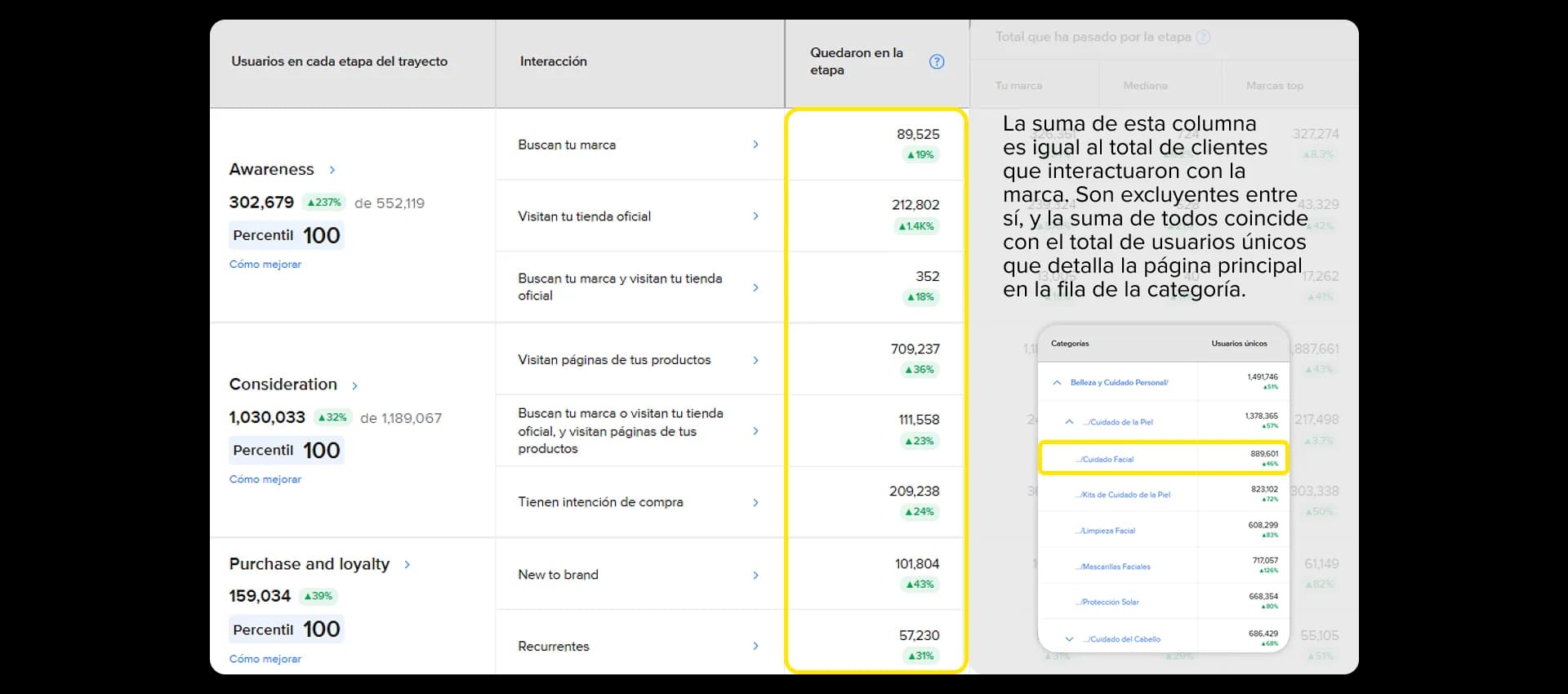Click the Purchase and loyalty total 159,034

point(260,596)
